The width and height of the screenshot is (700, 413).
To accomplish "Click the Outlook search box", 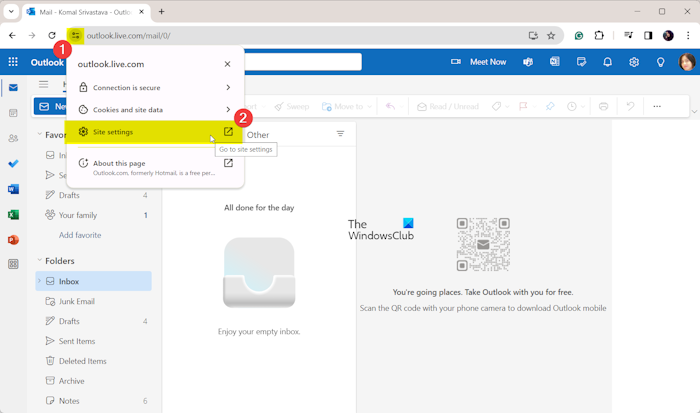I will [303, 62].
